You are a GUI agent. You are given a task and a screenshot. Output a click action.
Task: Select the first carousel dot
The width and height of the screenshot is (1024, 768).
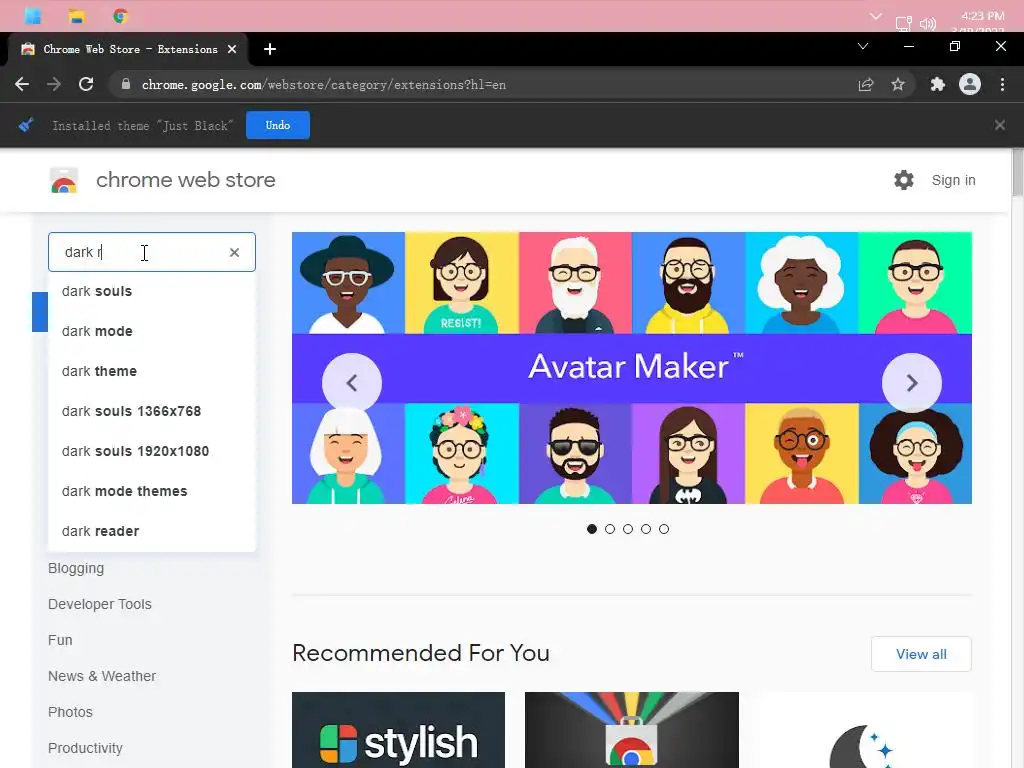[592, 529]
